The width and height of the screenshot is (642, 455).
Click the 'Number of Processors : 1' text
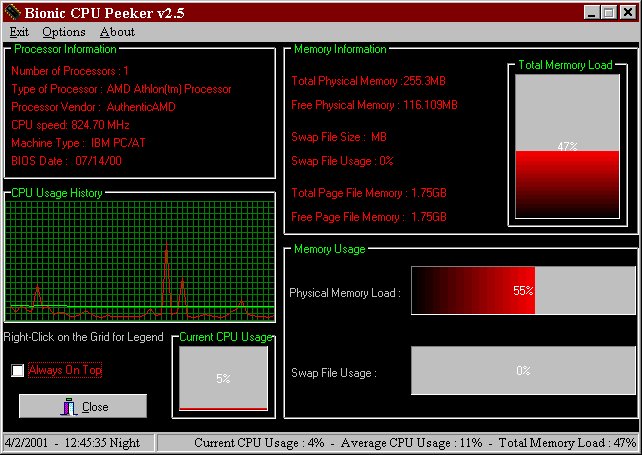click(70, 71)
